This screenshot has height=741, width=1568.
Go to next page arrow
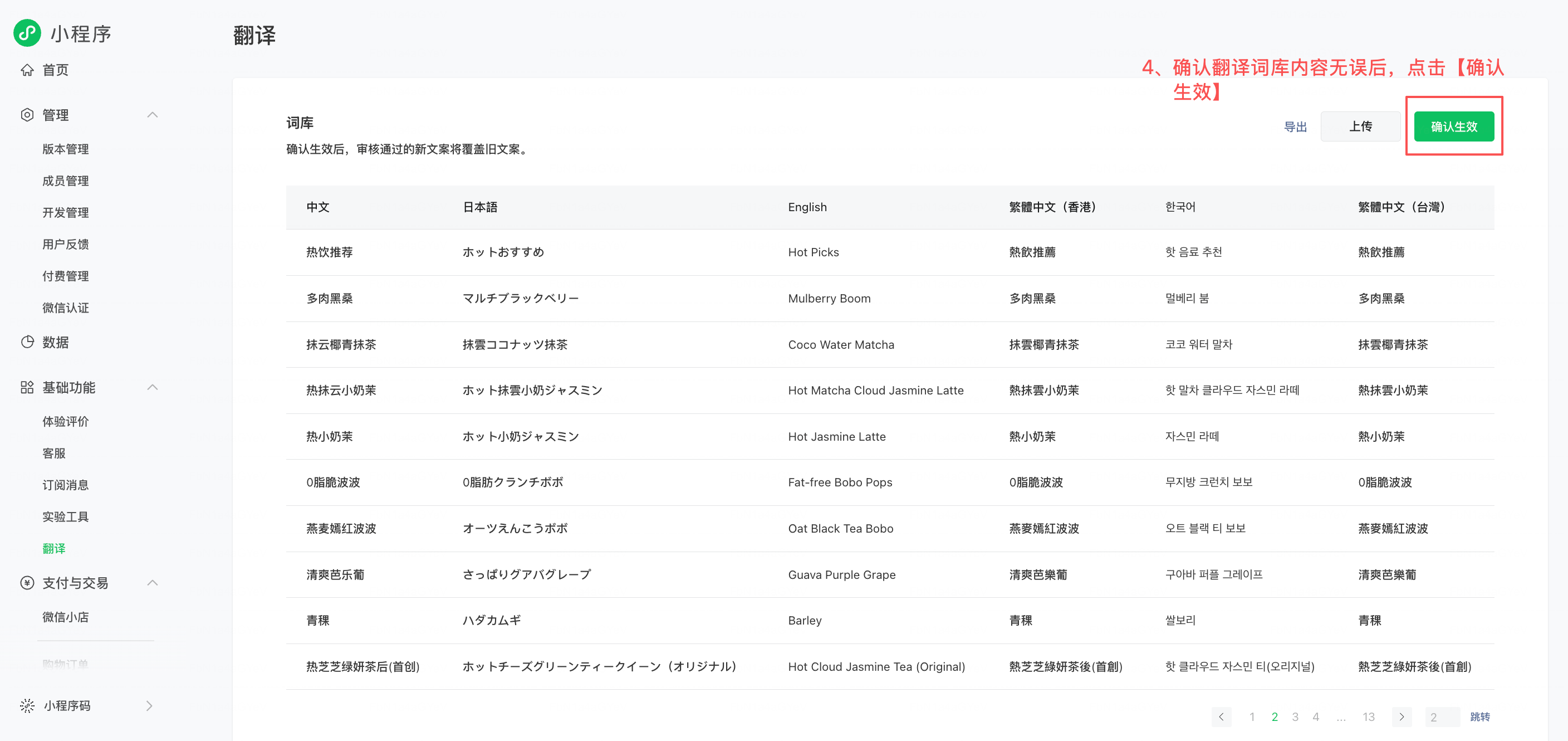tap(1401, 716)
